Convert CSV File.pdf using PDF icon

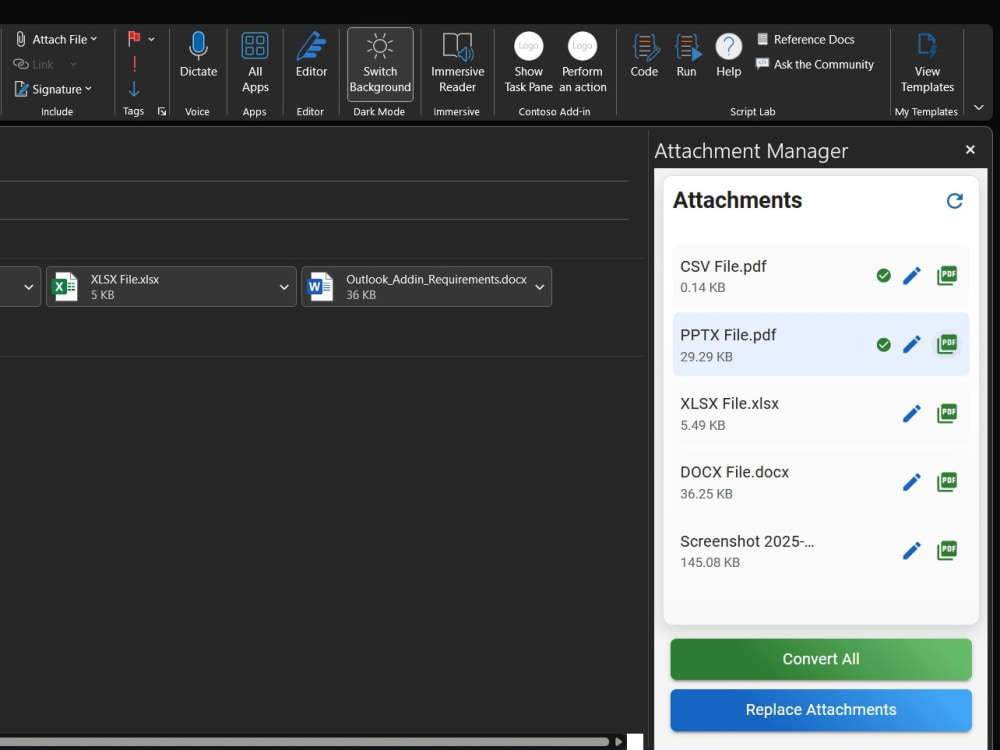(x=947, y=276)
